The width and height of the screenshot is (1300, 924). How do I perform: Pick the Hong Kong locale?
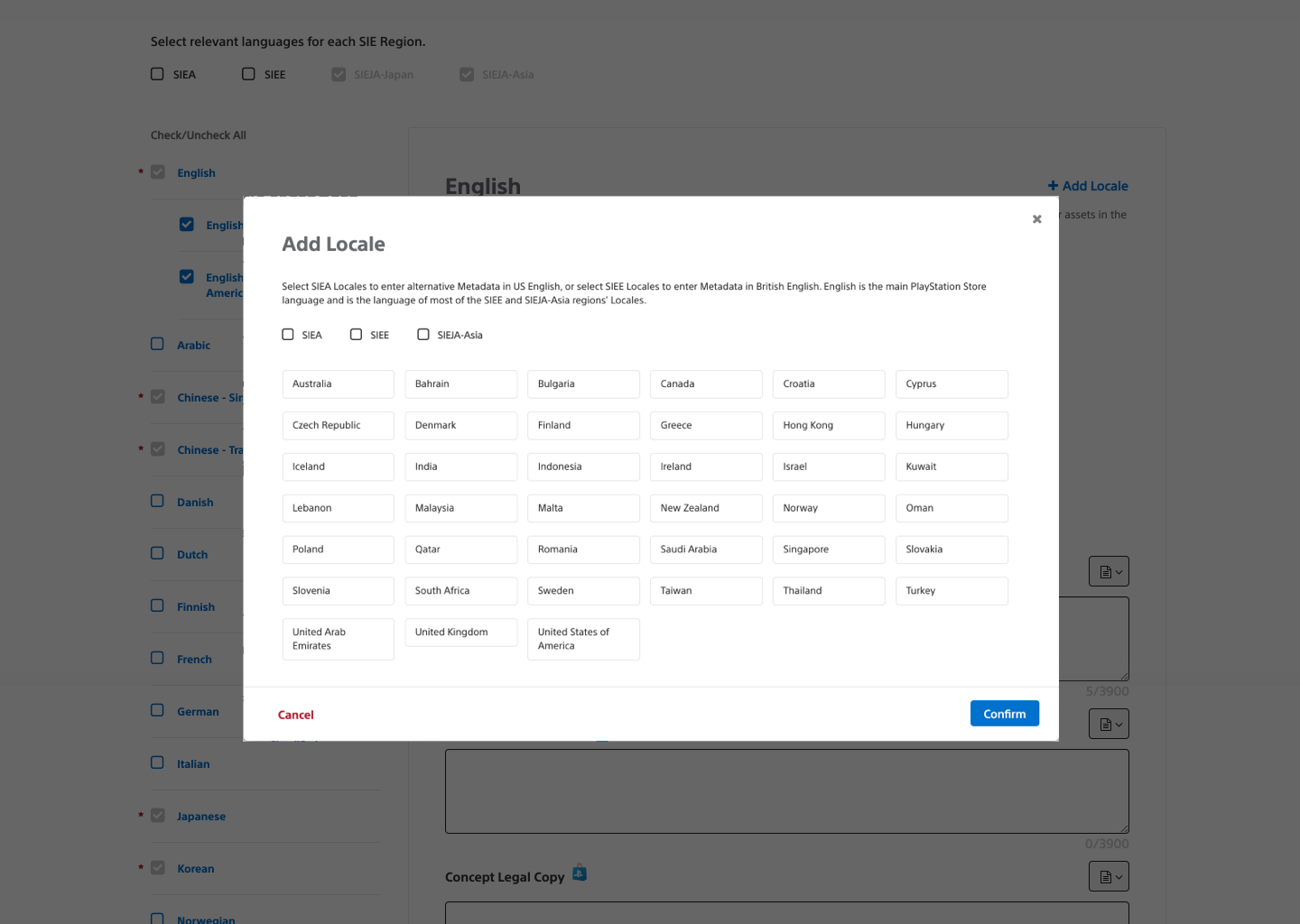point(829,426)
